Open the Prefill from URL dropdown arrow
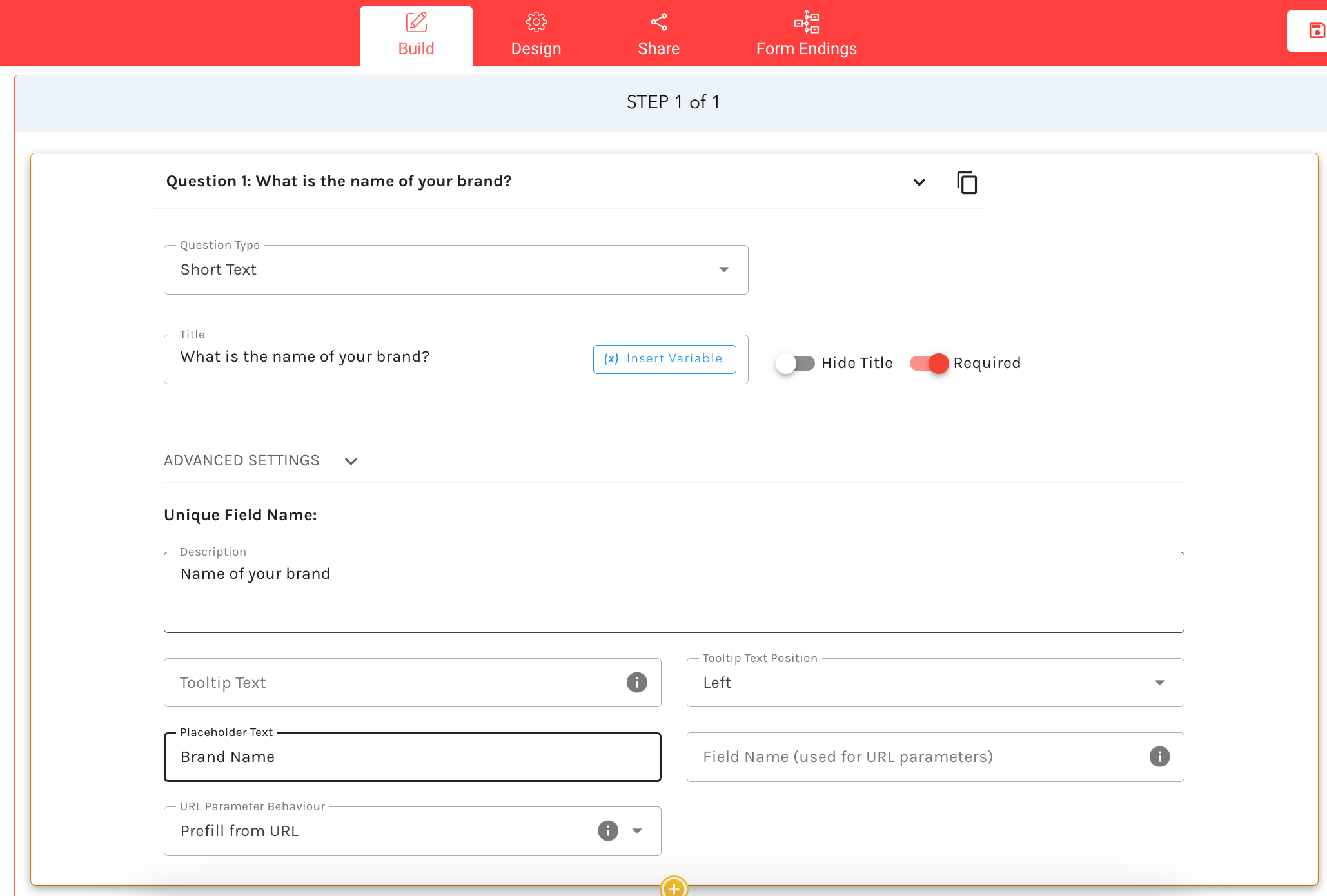Viewport: 1327px width, 896px height. (637, 831)
